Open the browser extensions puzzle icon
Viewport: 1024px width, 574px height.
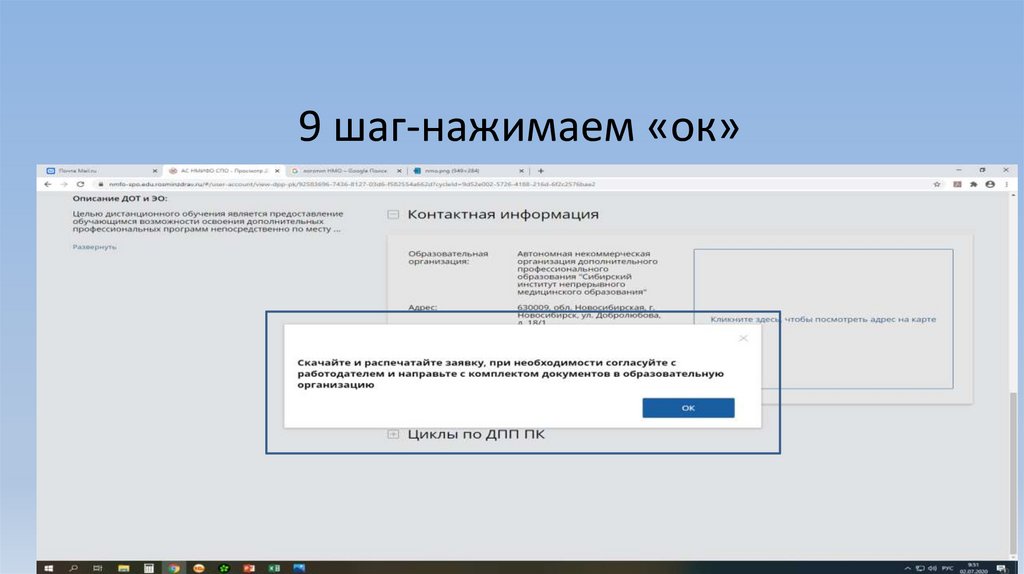pos(974,184)
